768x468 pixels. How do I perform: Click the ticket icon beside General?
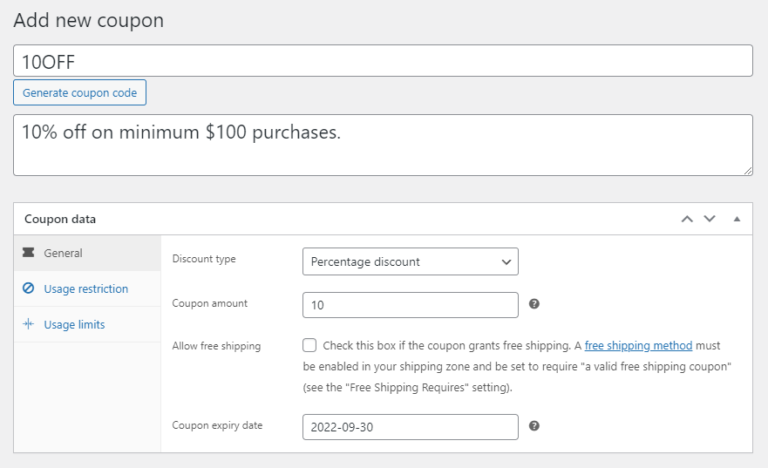28,253
